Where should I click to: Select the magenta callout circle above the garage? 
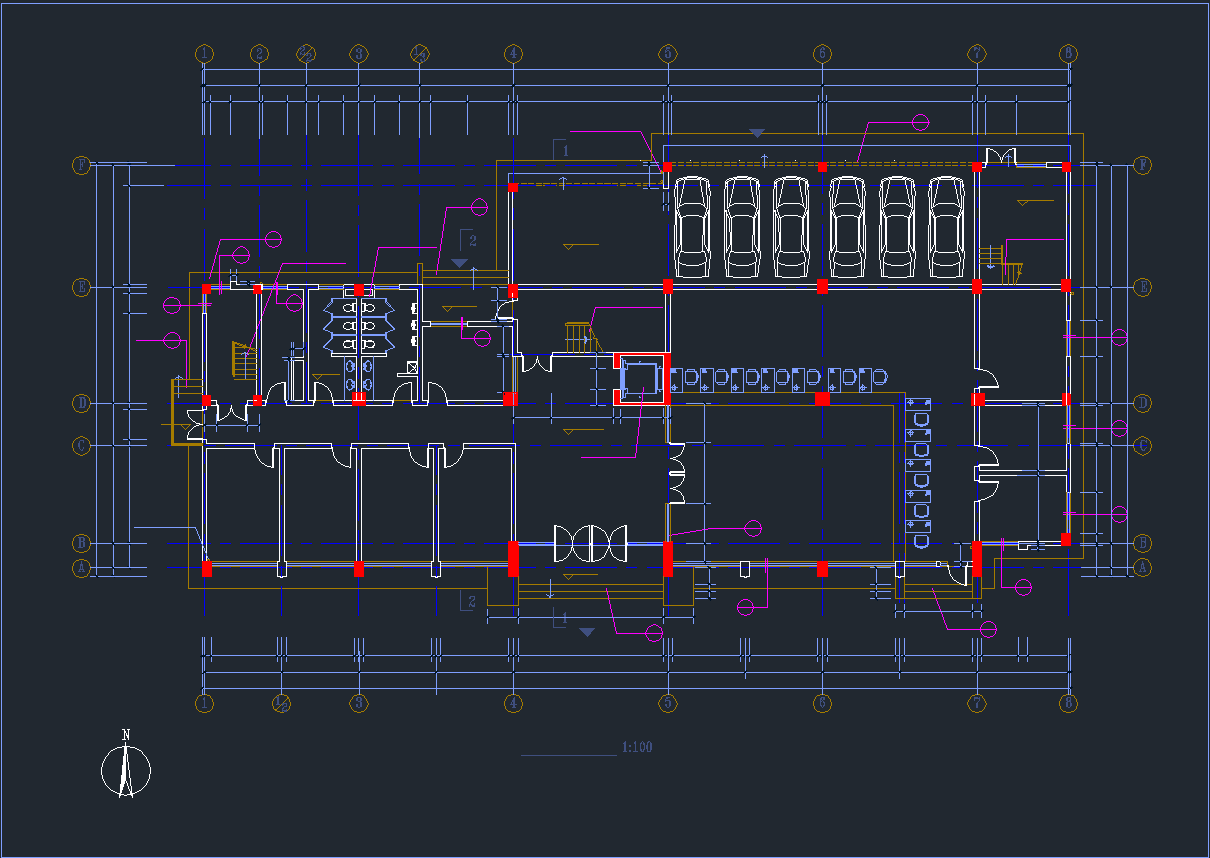coord(920,122)
